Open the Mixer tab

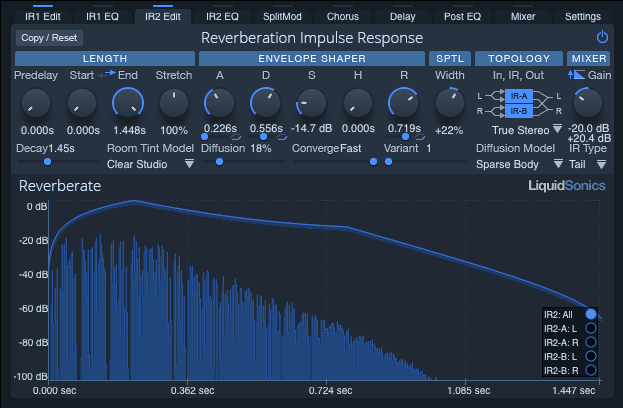click(x=523, y=17)
